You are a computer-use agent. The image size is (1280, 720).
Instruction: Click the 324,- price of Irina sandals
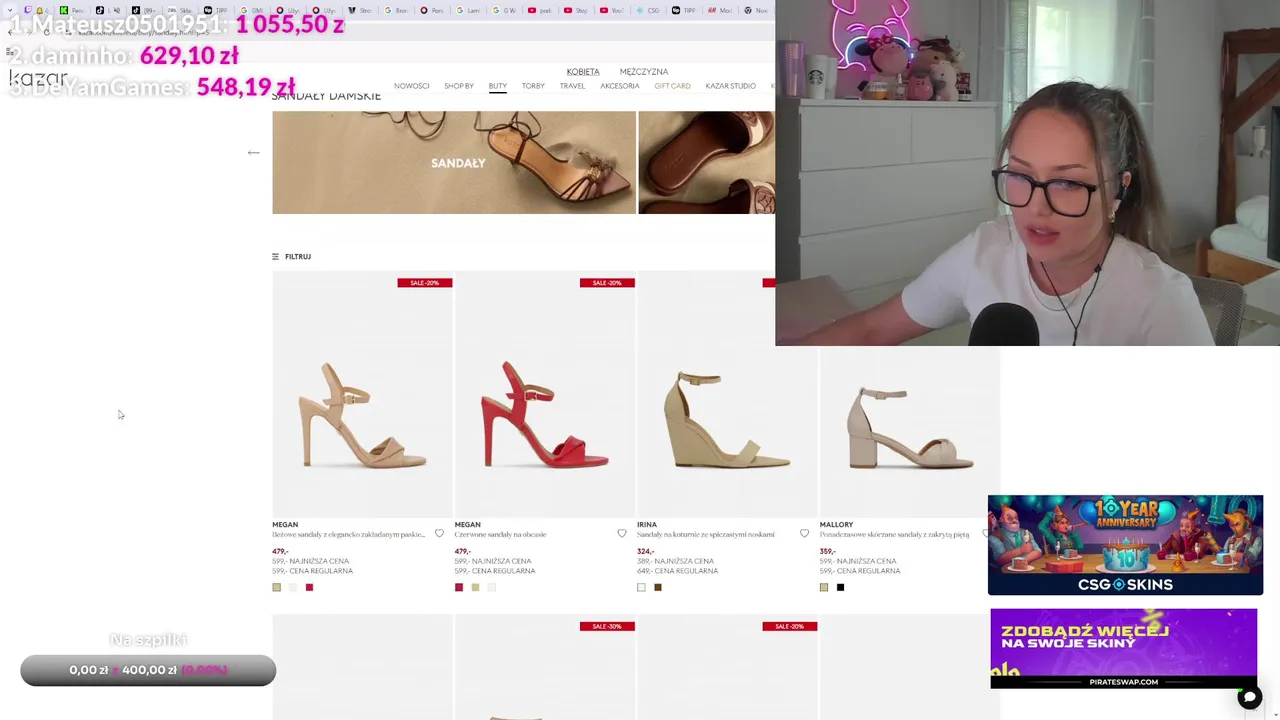coord(645,551)
